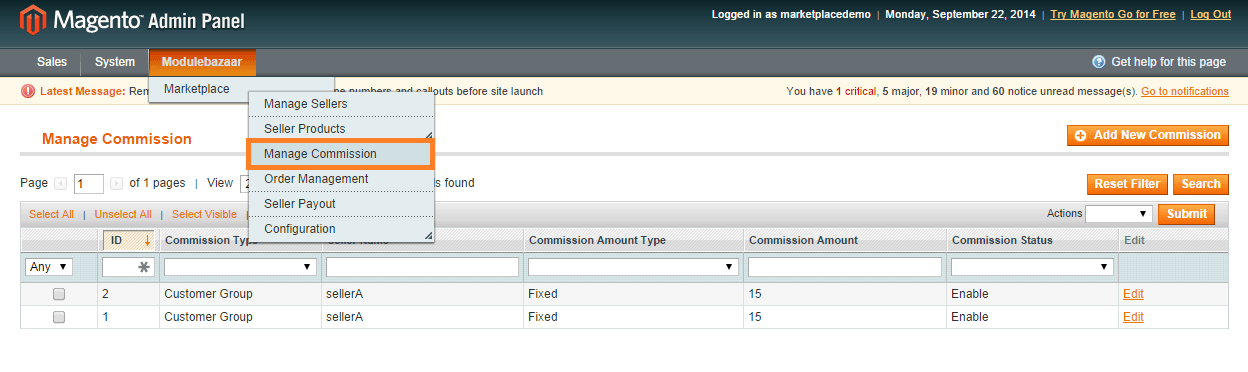Click Fixed in the ID 2 row
Screen dimensions: 1248x372
point(543,294)
